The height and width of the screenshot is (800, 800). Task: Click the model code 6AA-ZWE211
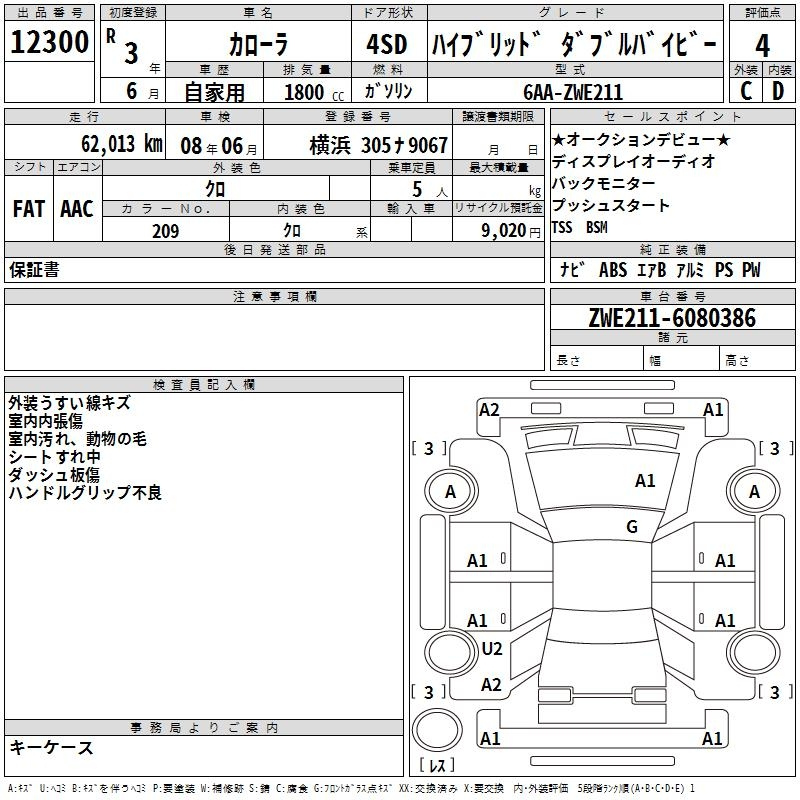pos(573,92)
